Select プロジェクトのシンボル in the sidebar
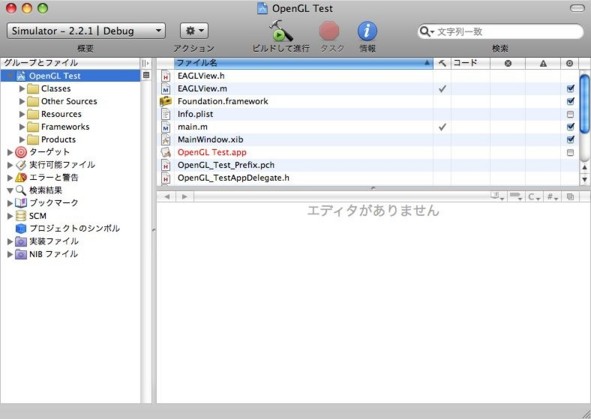 point(75,228)
